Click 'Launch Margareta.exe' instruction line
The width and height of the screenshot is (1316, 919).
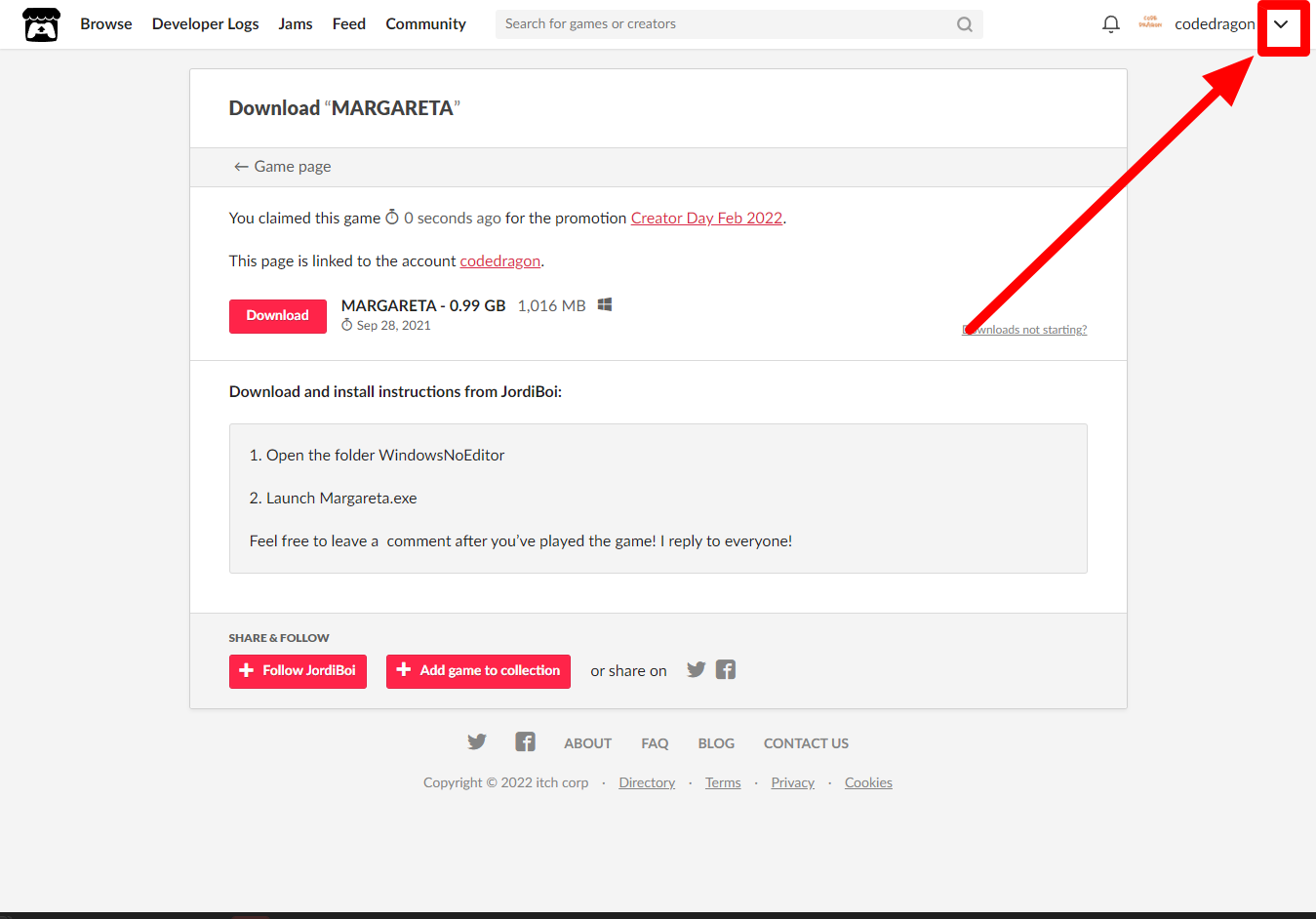(334, 499)
